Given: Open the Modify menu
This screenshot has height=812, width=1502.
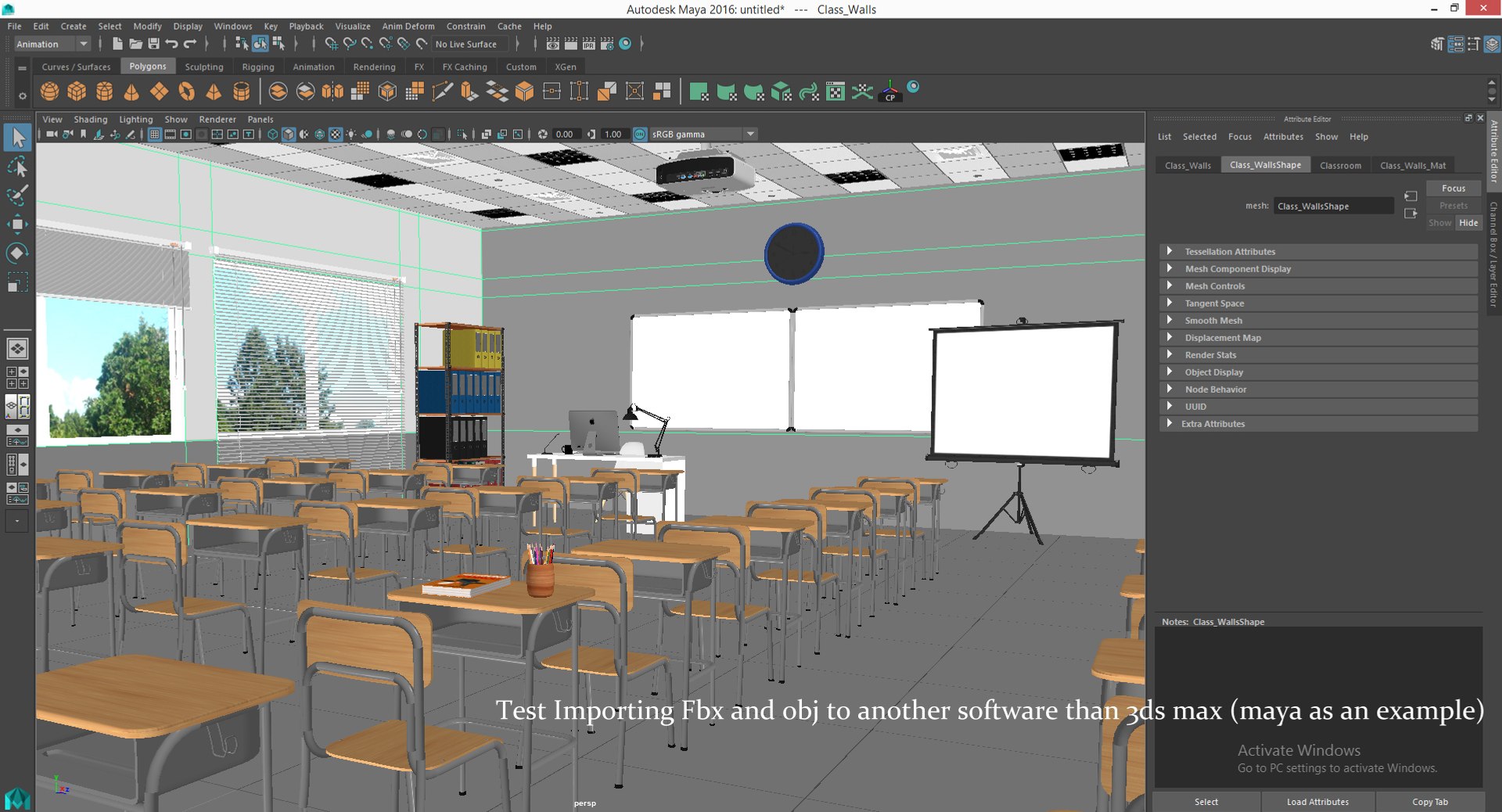Looking at the screenshot, I should click(147, 26).
